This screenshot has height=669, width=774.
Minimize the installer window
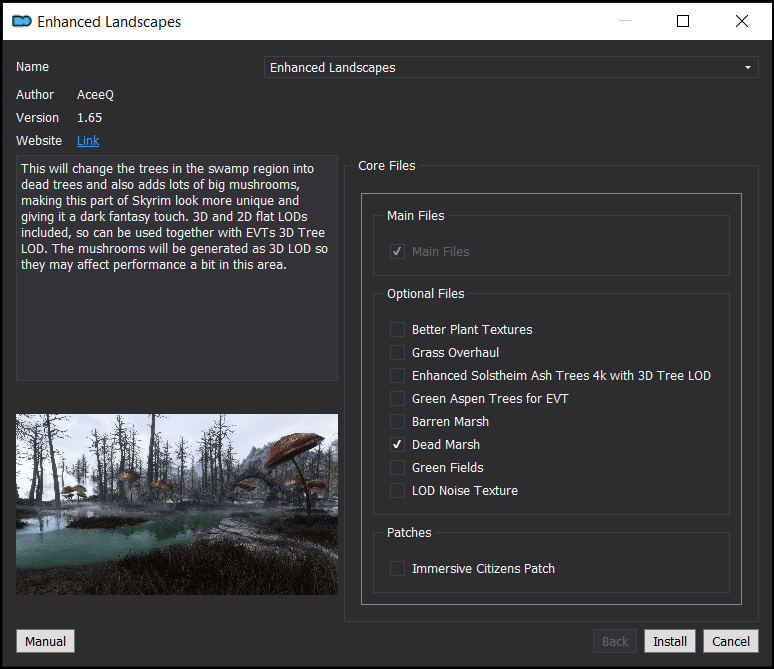click(x=625, y=21)
